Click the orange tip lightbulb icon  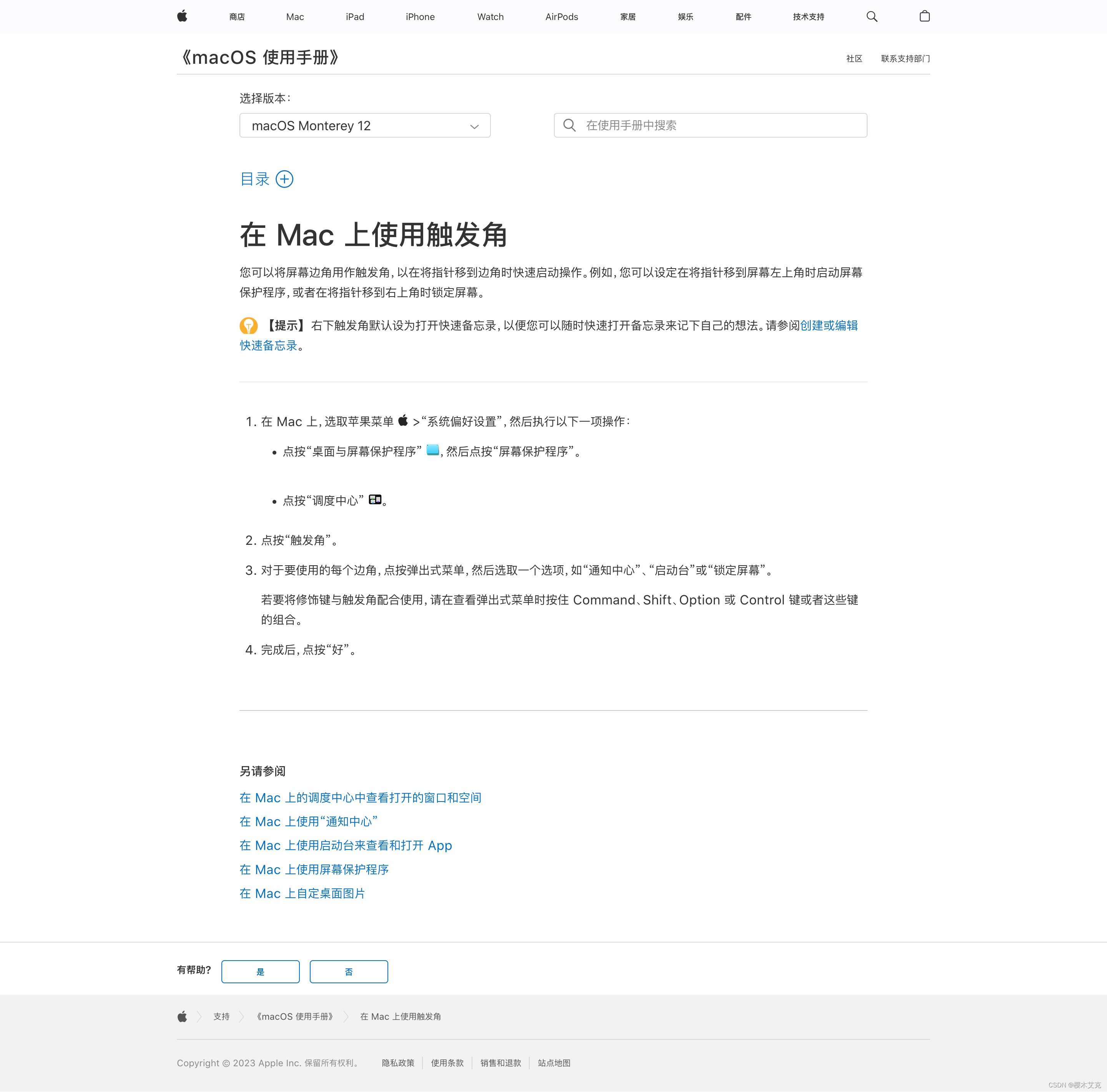[x=248, y=326]
